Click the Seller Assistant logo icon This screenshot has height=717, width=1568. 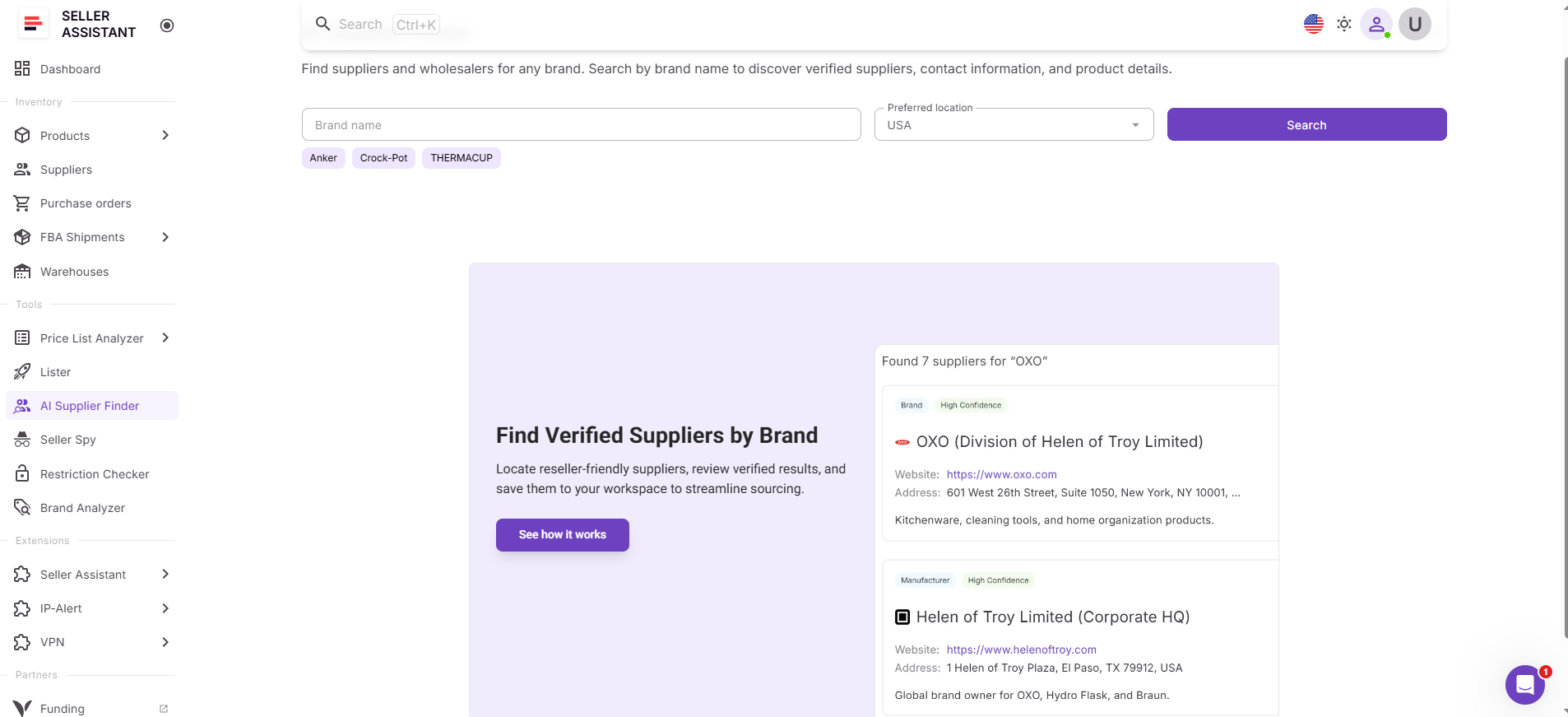[34, 24]
